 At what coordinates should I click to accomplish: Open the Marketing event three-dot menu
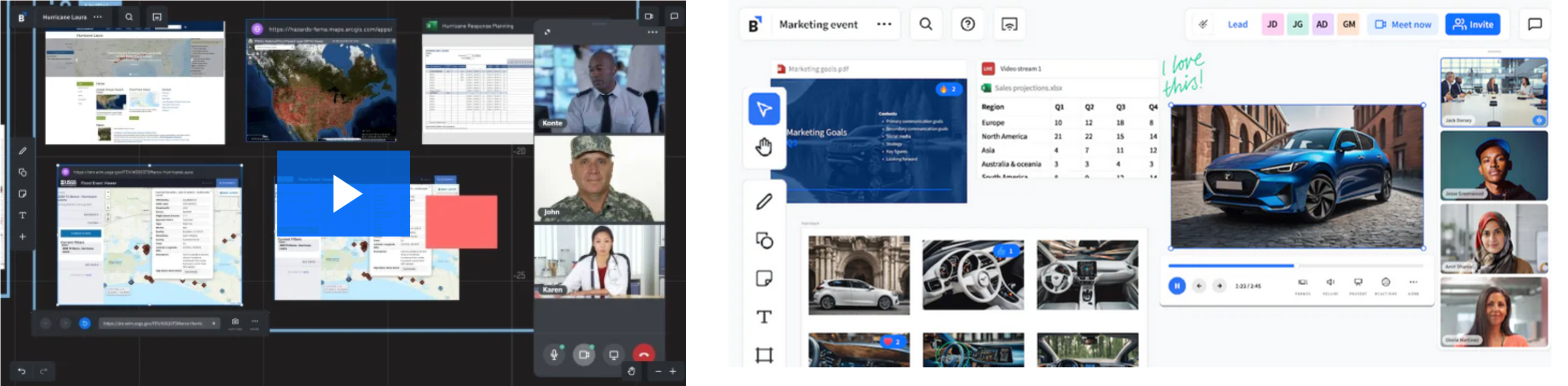tap(884, 25)
